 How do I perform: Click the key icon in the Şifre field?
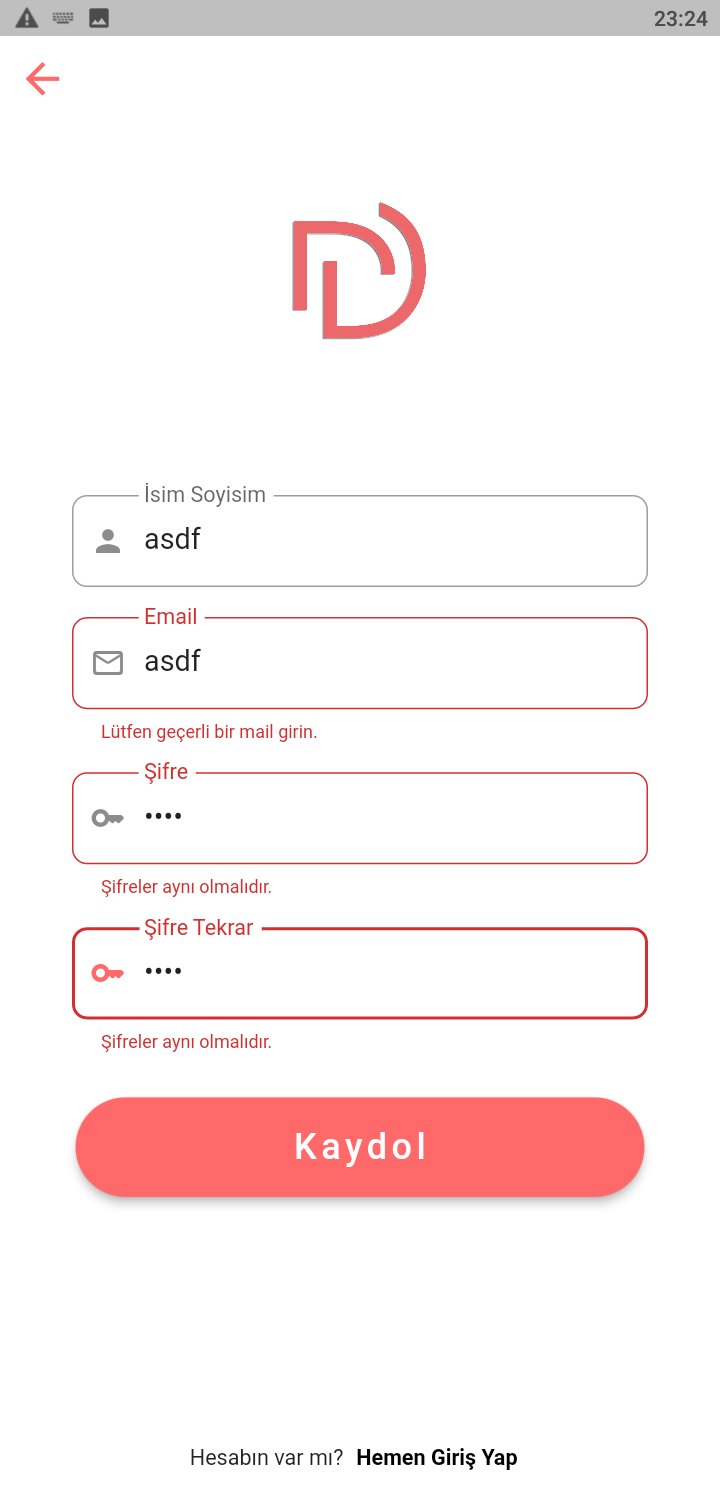pyautogui.click(x=108, y=817)
